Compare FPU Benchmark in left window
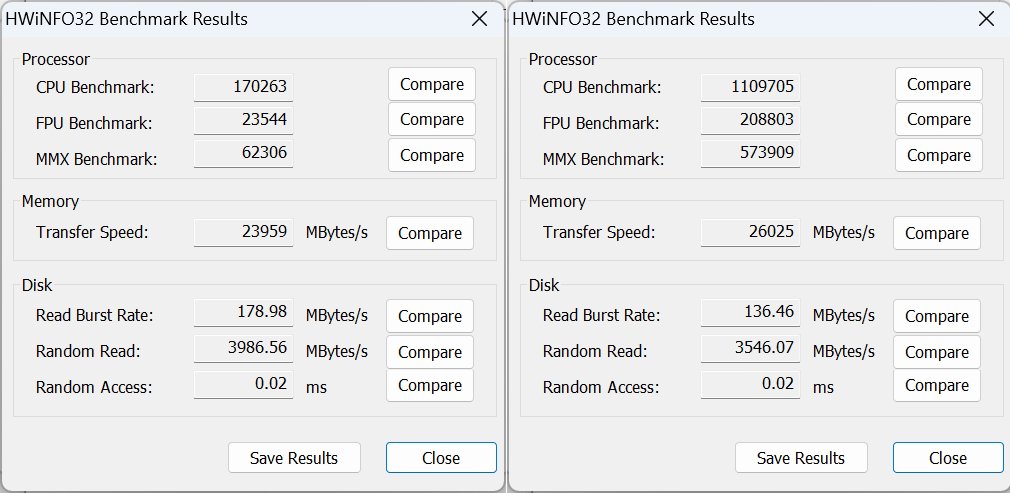The height and width of the screenshot is (493, 1010). tap(432, 119)
